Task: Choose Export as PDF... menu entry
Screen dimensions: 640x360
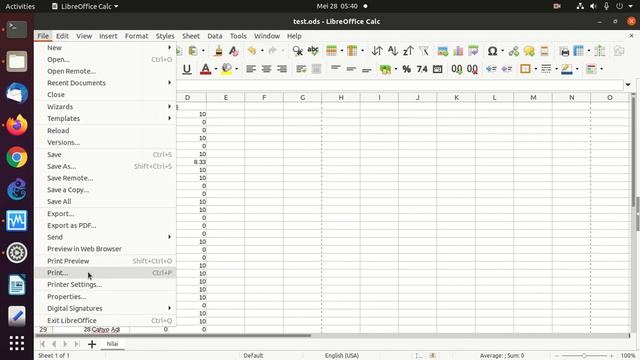Action: coord(105,225)
